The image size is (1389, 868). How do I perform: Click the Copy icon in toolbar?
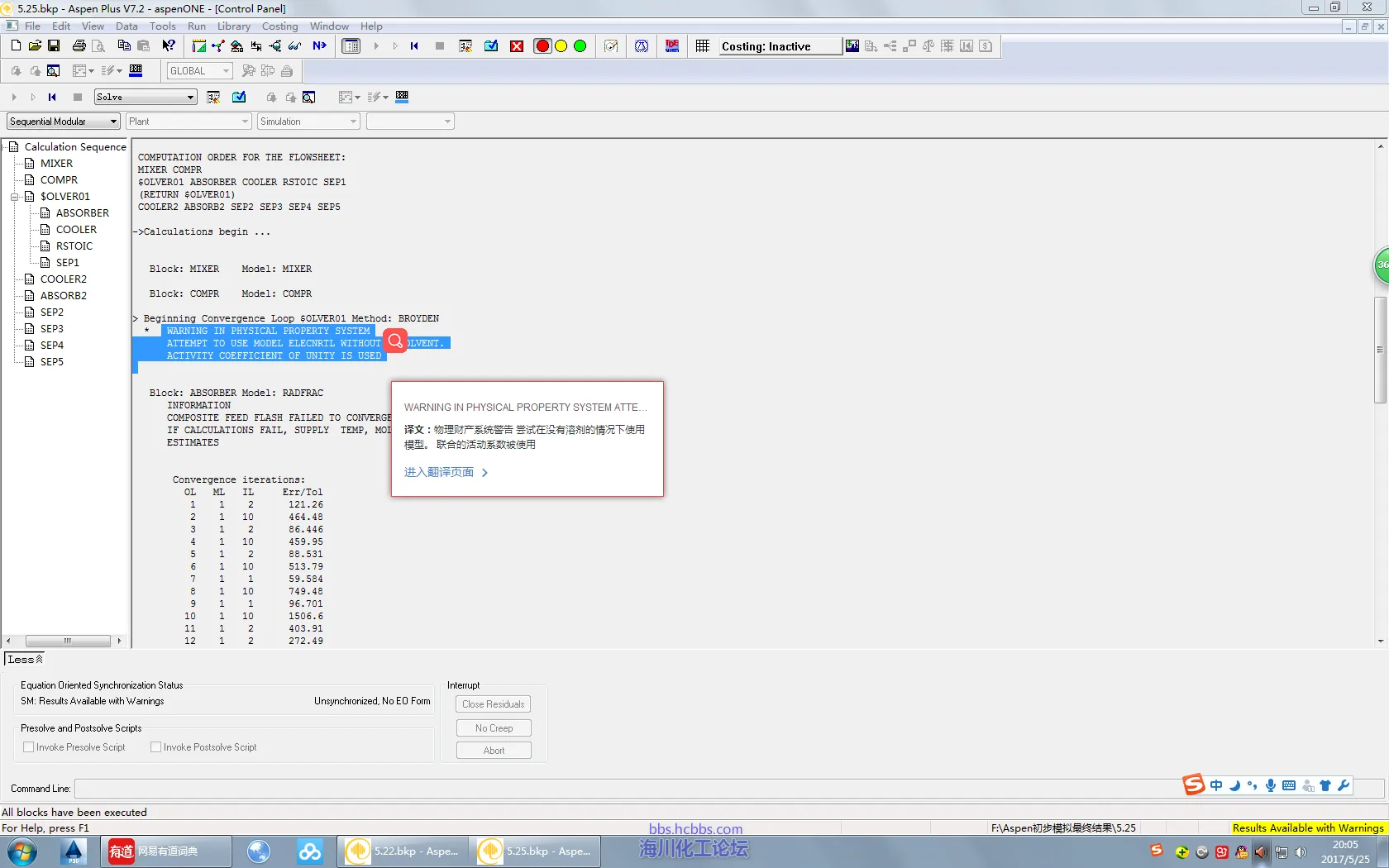click(x=124, y=46)
